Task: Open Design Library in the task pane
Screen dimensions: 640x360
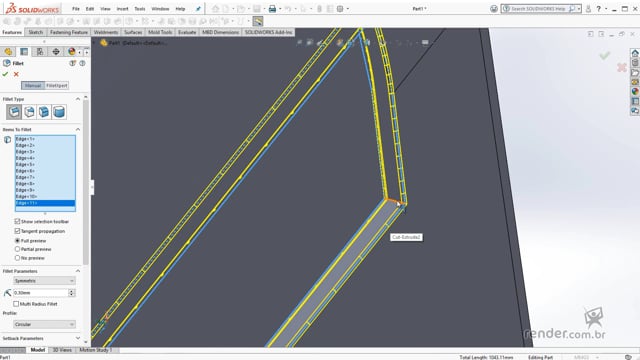Action: tap(635, 63)
